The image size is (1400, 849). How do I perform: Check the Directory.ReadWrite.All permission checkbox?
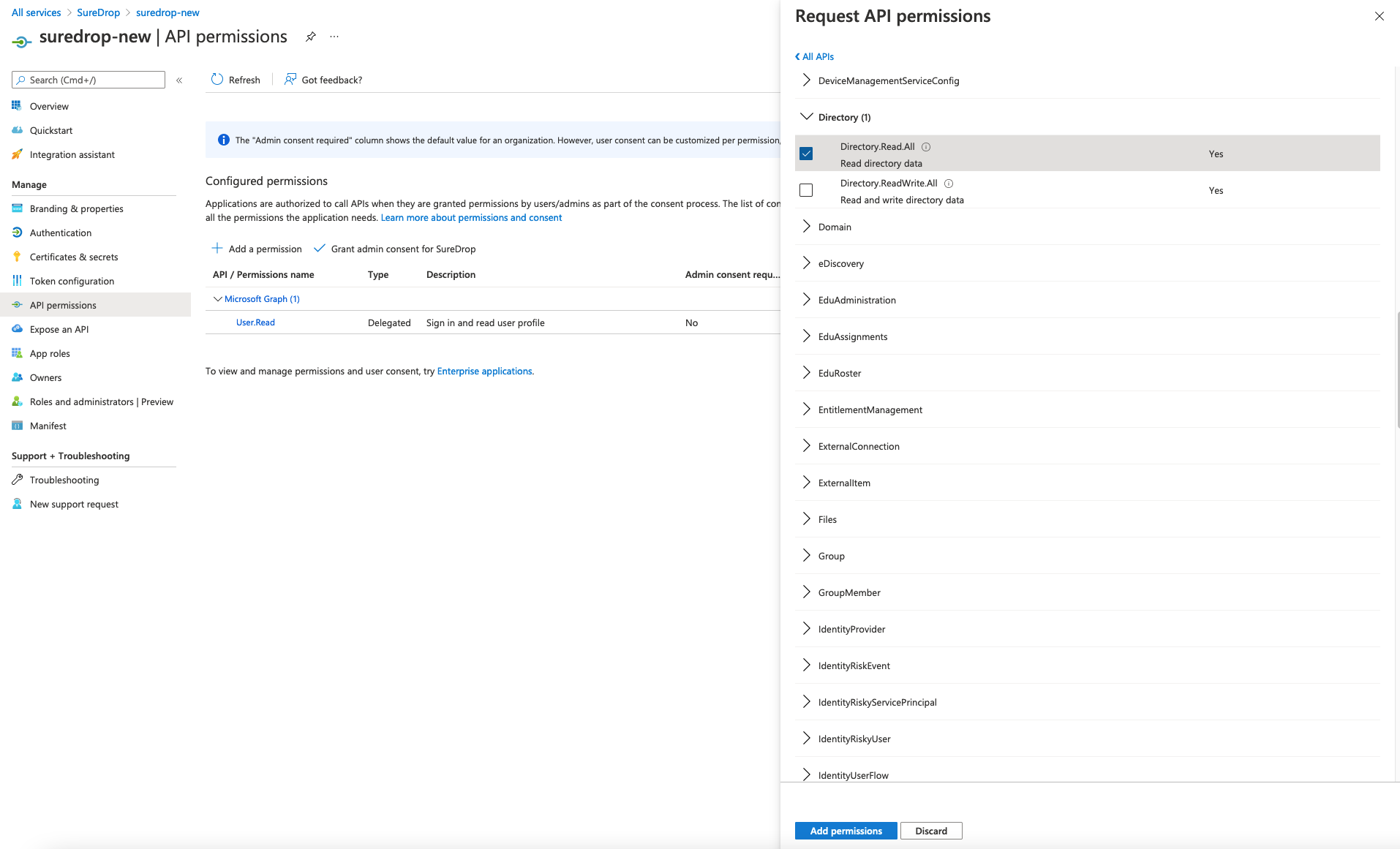806,190
